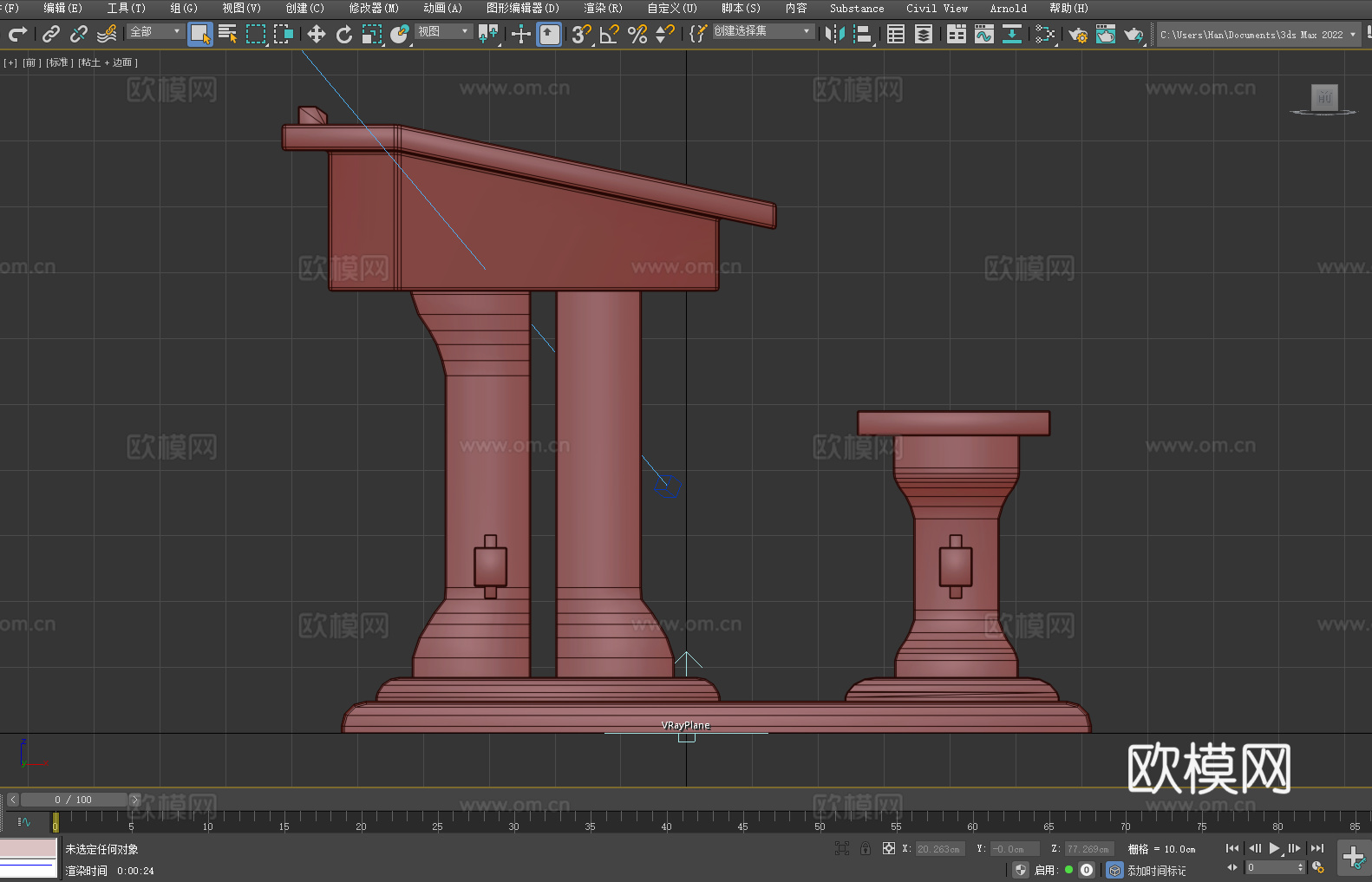Open the Arnold menu
Image resolution: width=1372 pixels, height=882 pixels.
[1009, 8]
